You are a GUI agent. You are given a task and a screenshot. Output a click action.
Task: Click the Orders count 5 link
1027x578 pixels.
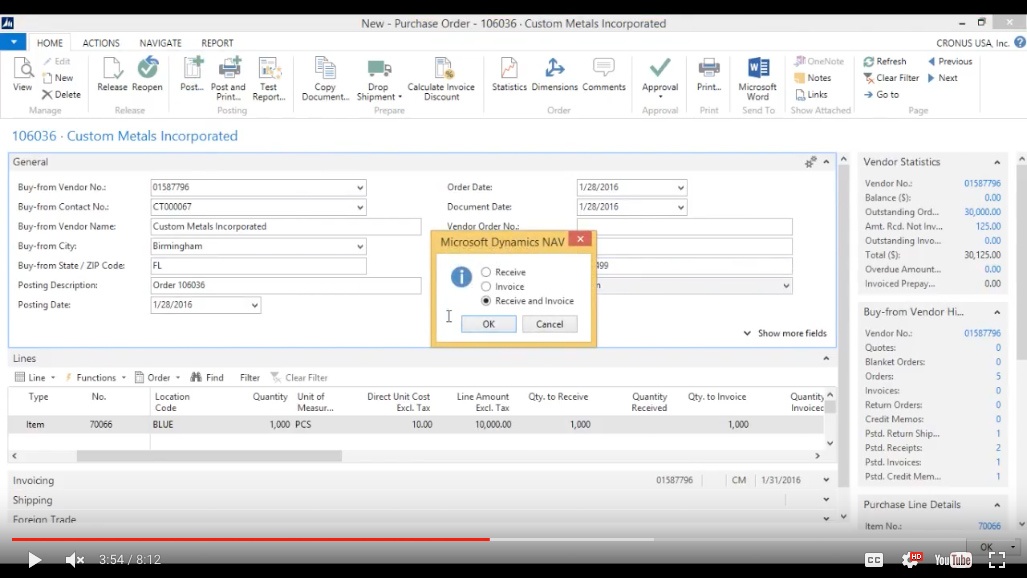point(998,376)
